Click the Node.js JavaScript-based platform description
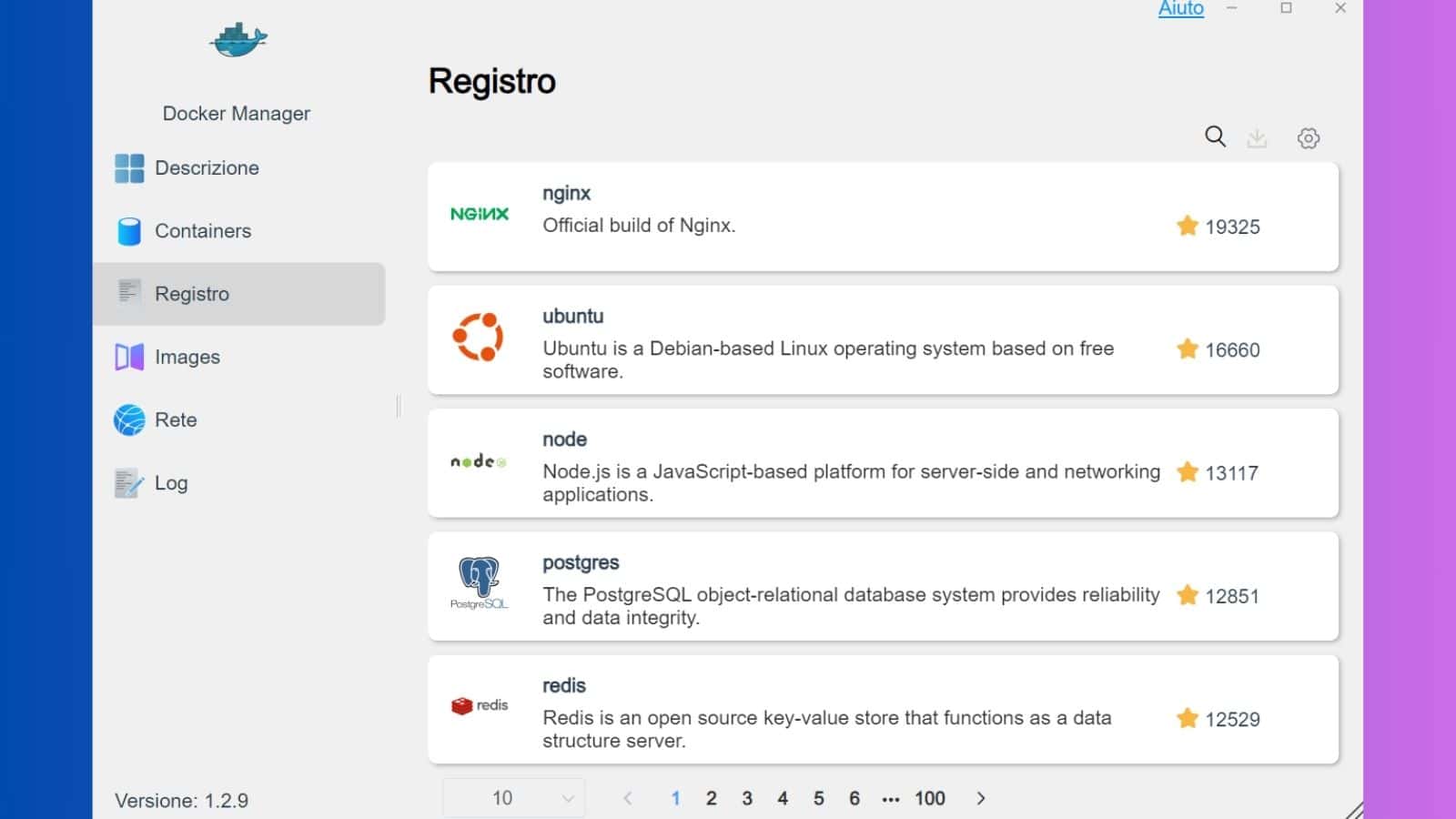 852,483
